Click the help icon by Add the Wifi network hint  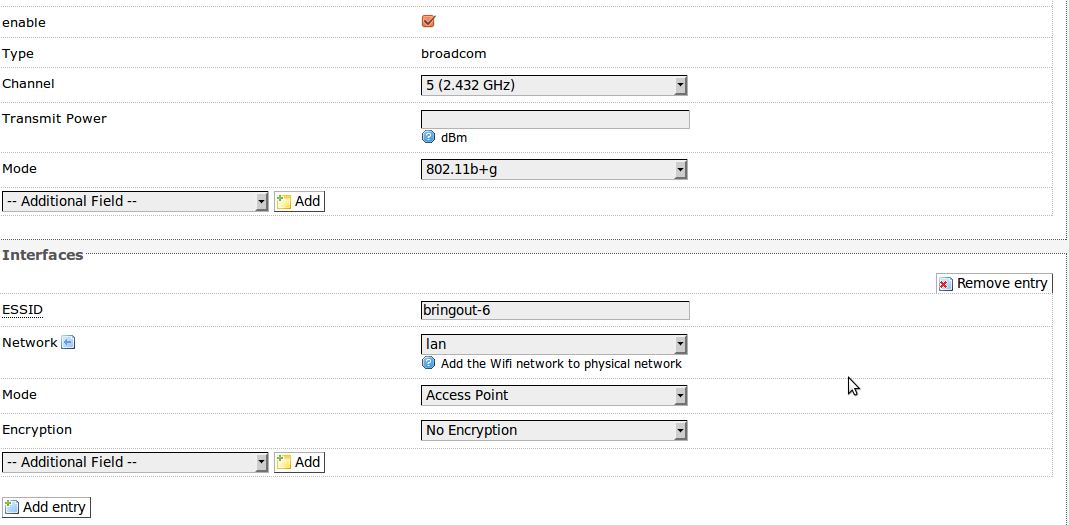click(428, 363)
